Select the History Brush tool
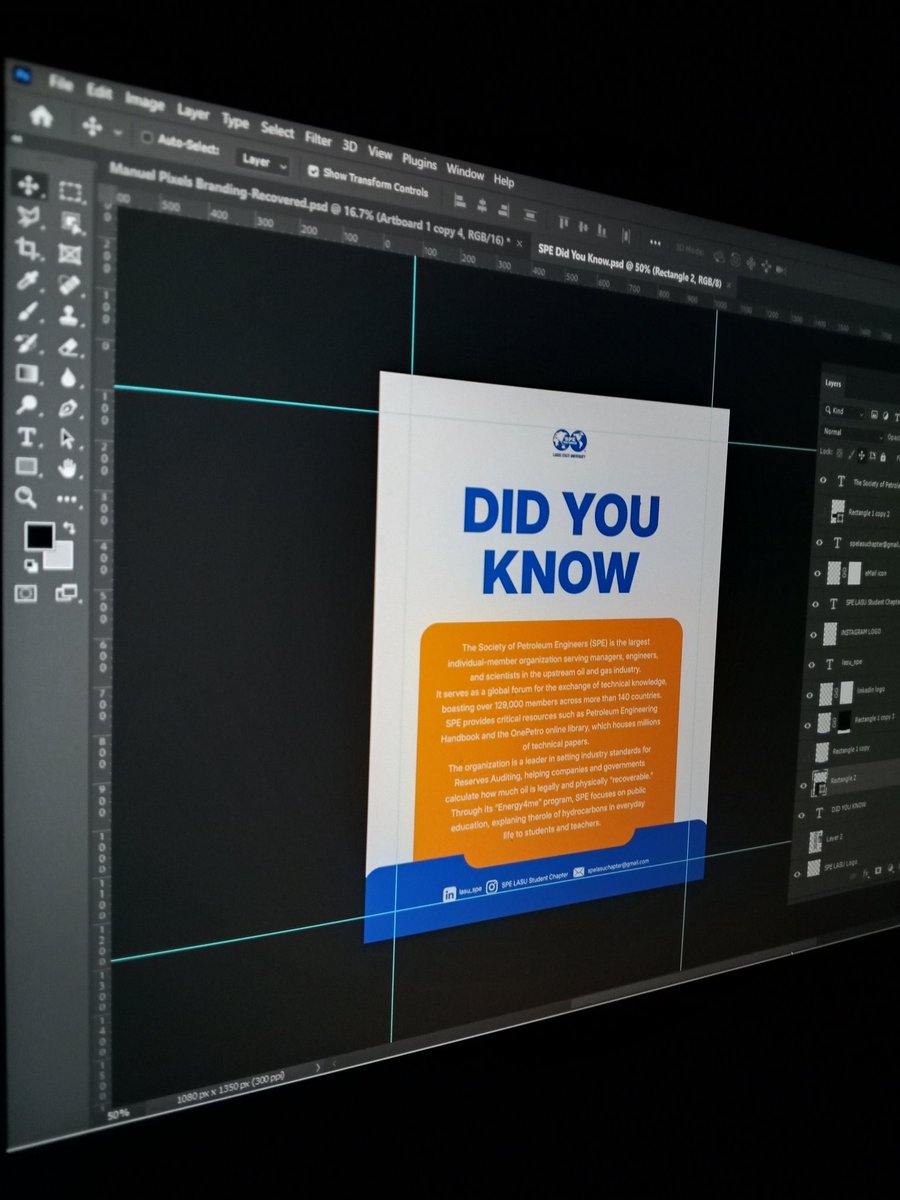The height and width of the screenshot is (1200, 900). [x=28, y=343]
